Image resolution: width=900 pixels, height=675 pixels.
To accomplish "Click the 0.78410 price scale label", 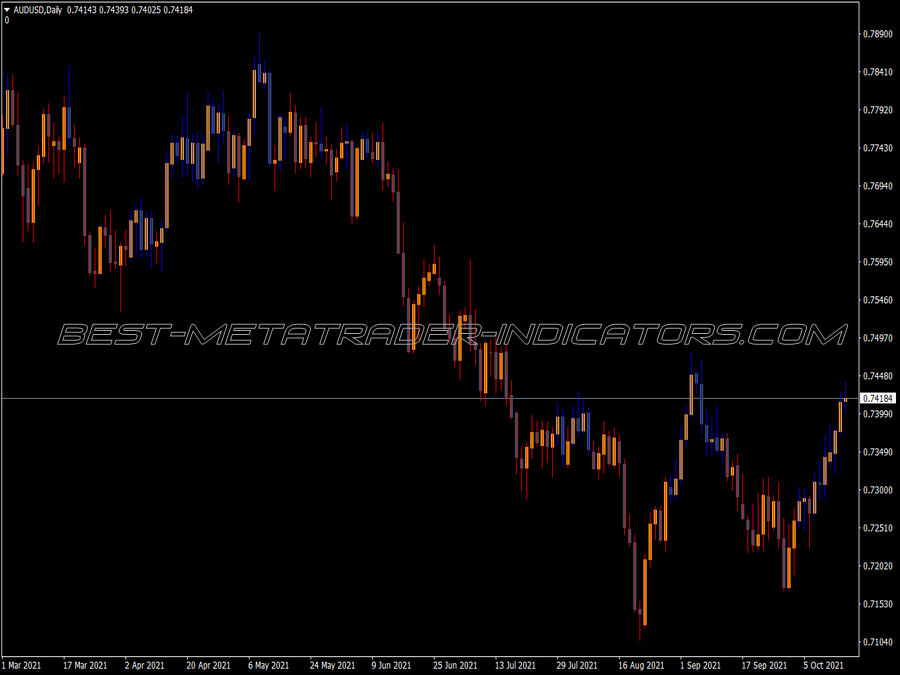I will pyautogui.click(x=878, y=72).
